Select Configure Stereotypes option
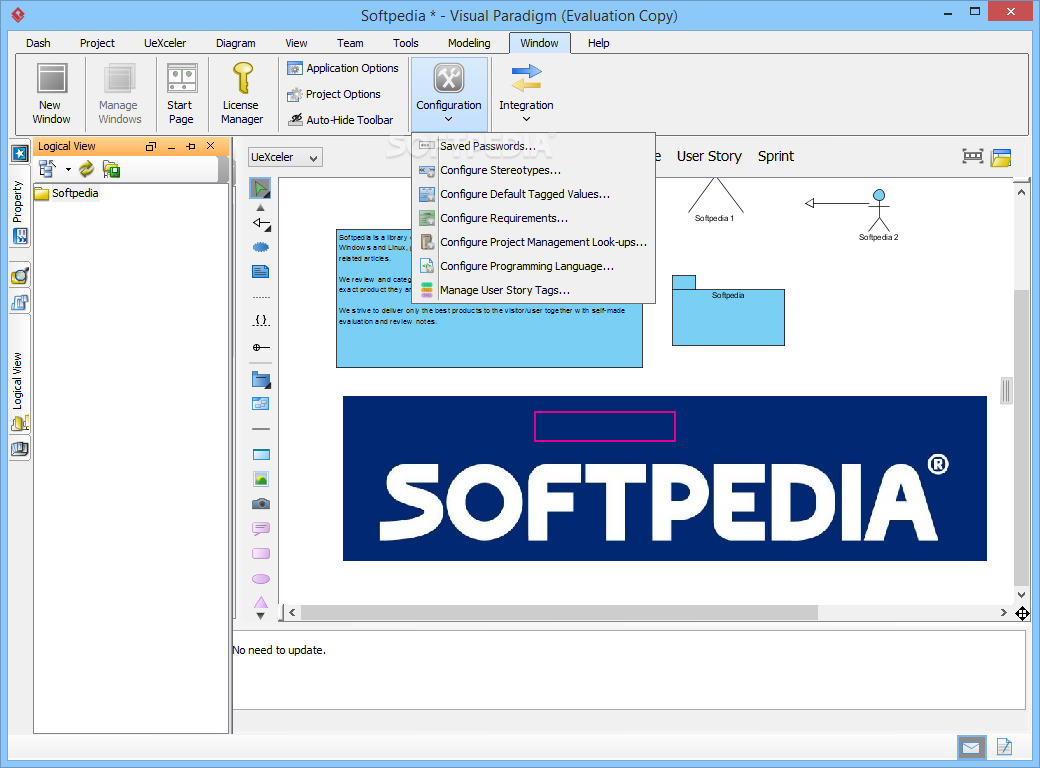 (534, 170)
